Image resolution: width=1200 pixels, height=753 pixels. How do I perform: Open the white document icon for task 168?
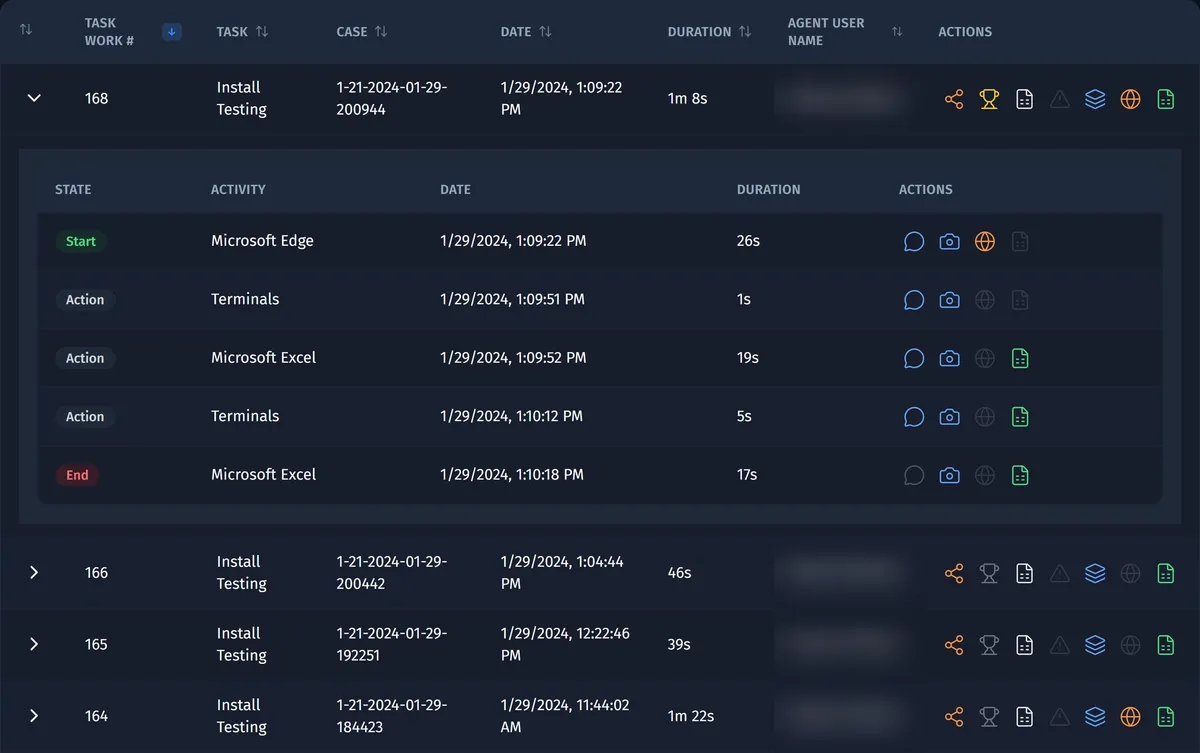[x=1024, y=99]
